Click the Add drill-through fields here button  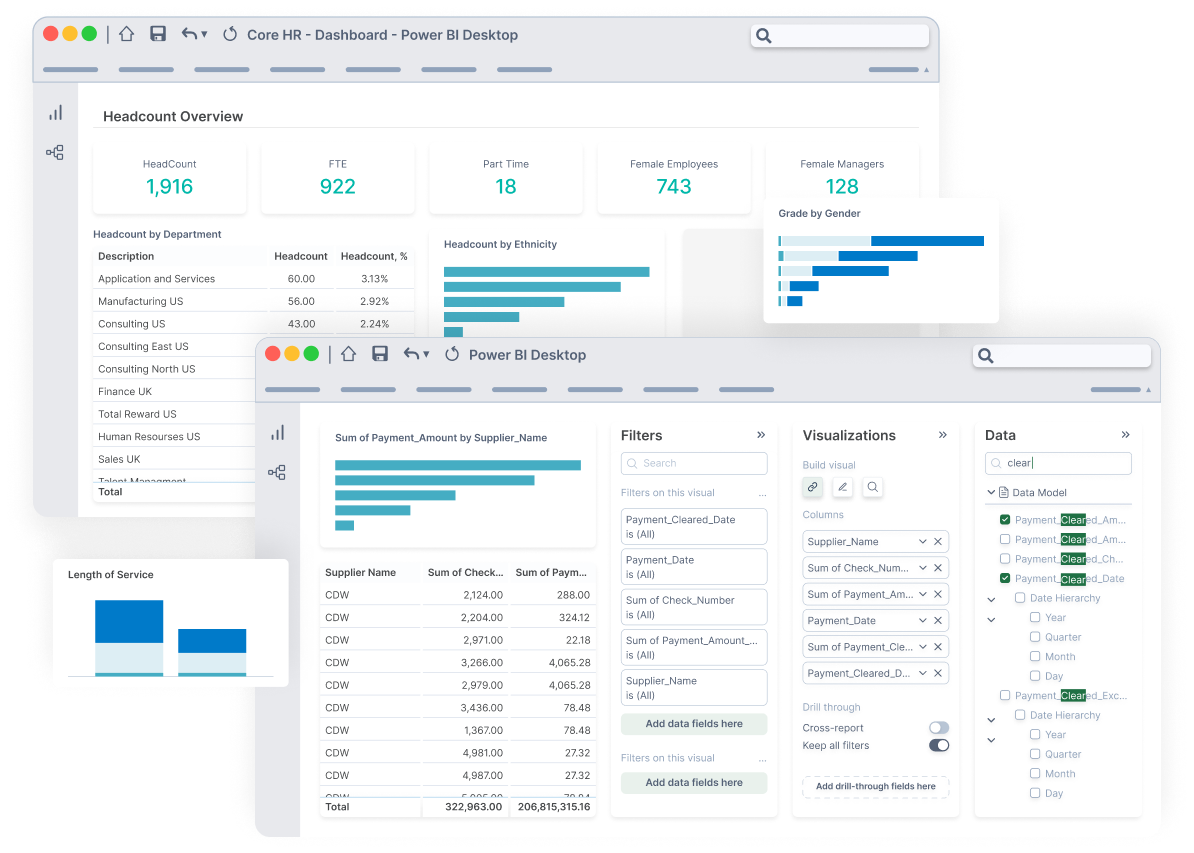(875, 787)
